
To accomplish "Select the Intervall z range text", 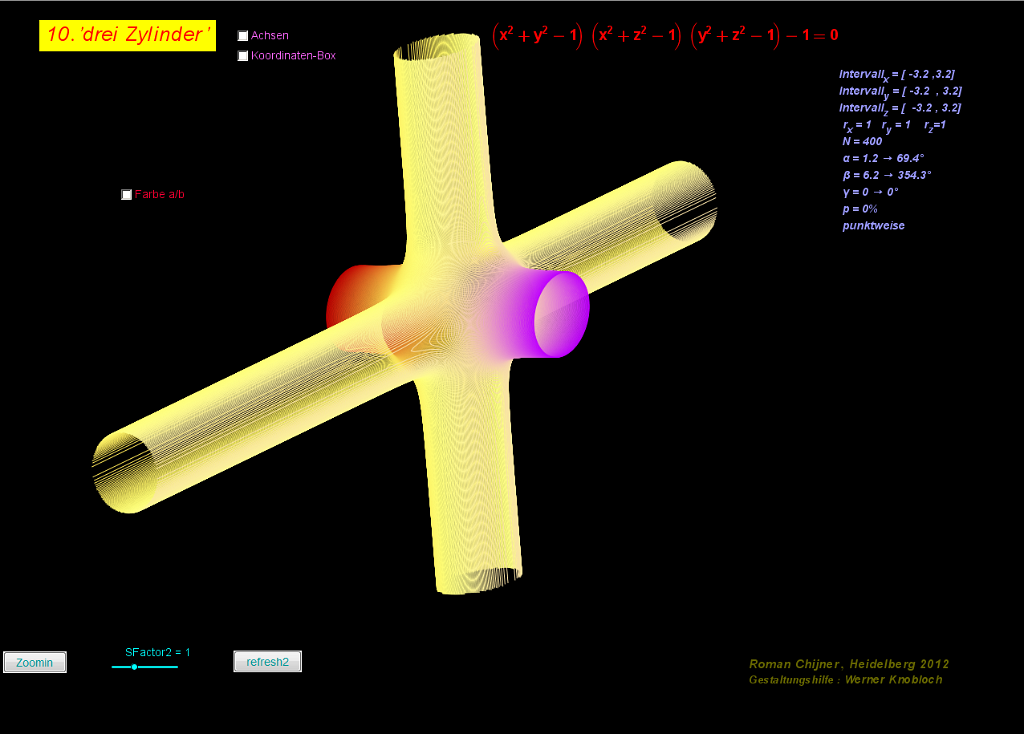I will (900, 108).
